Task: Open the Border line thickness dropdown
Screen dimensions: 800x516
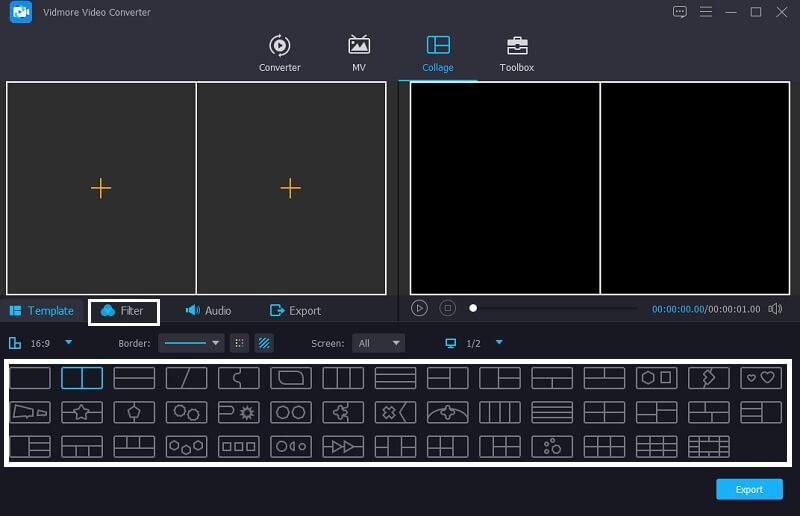Action: coord(191,343)
